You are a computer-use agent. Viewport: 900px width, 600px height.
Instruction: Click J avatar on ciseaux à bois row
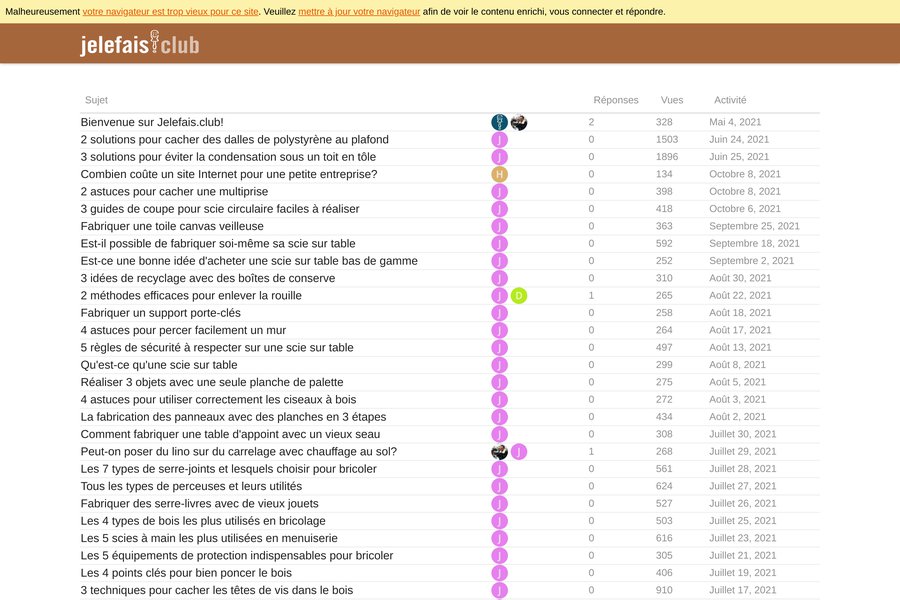point(499,400)
